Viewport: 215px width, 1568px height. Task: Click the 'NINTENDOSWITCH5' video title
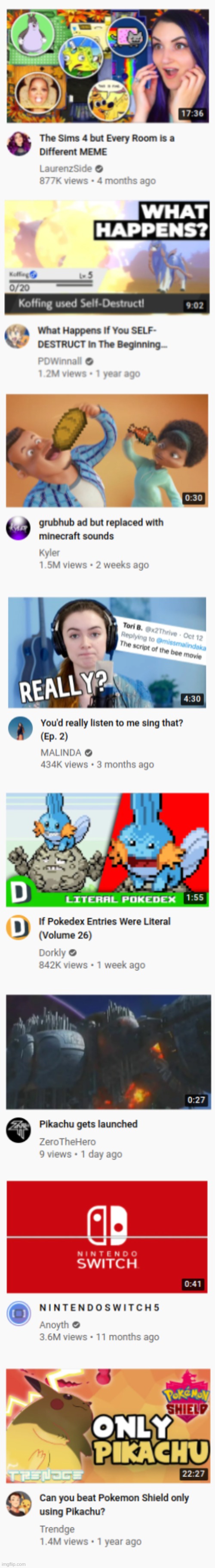click(x=100, y=1308)
